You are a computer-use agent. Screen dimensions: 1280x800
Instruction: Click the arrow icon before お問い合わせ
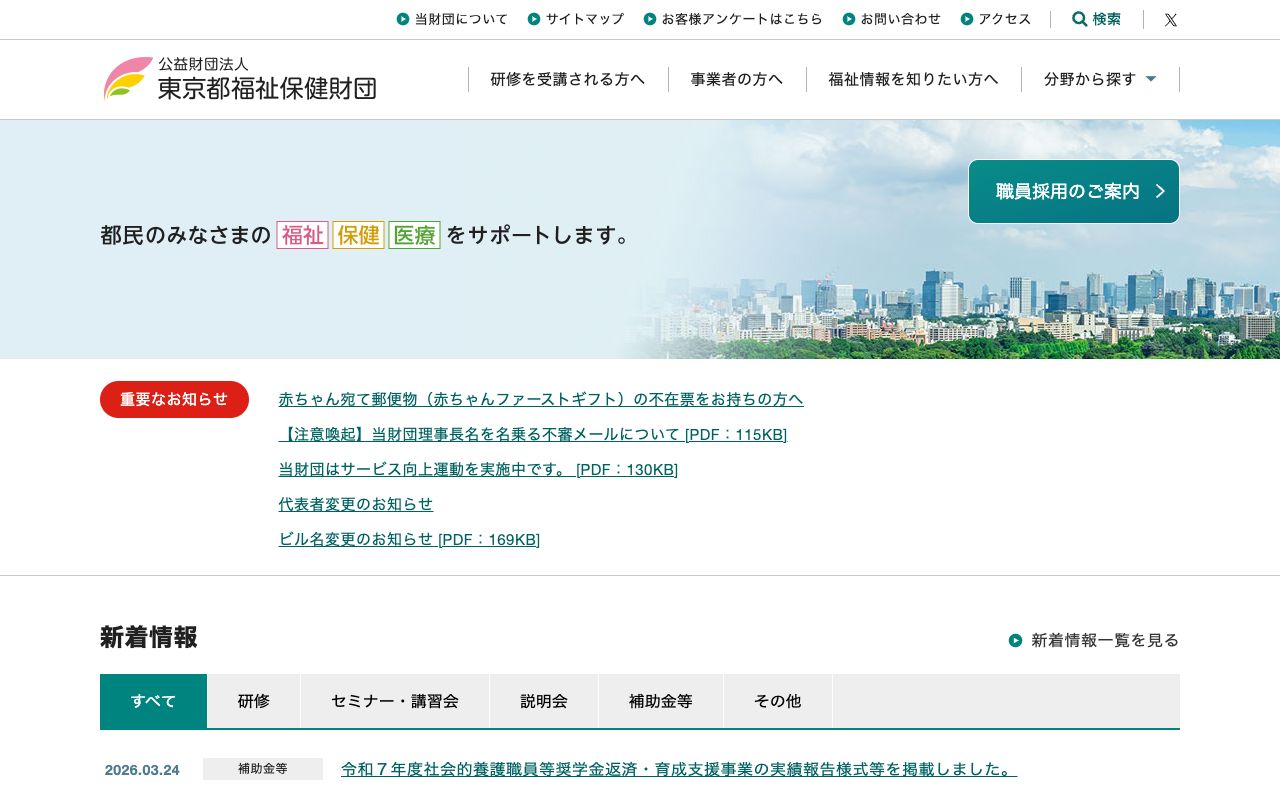point(848,19)
